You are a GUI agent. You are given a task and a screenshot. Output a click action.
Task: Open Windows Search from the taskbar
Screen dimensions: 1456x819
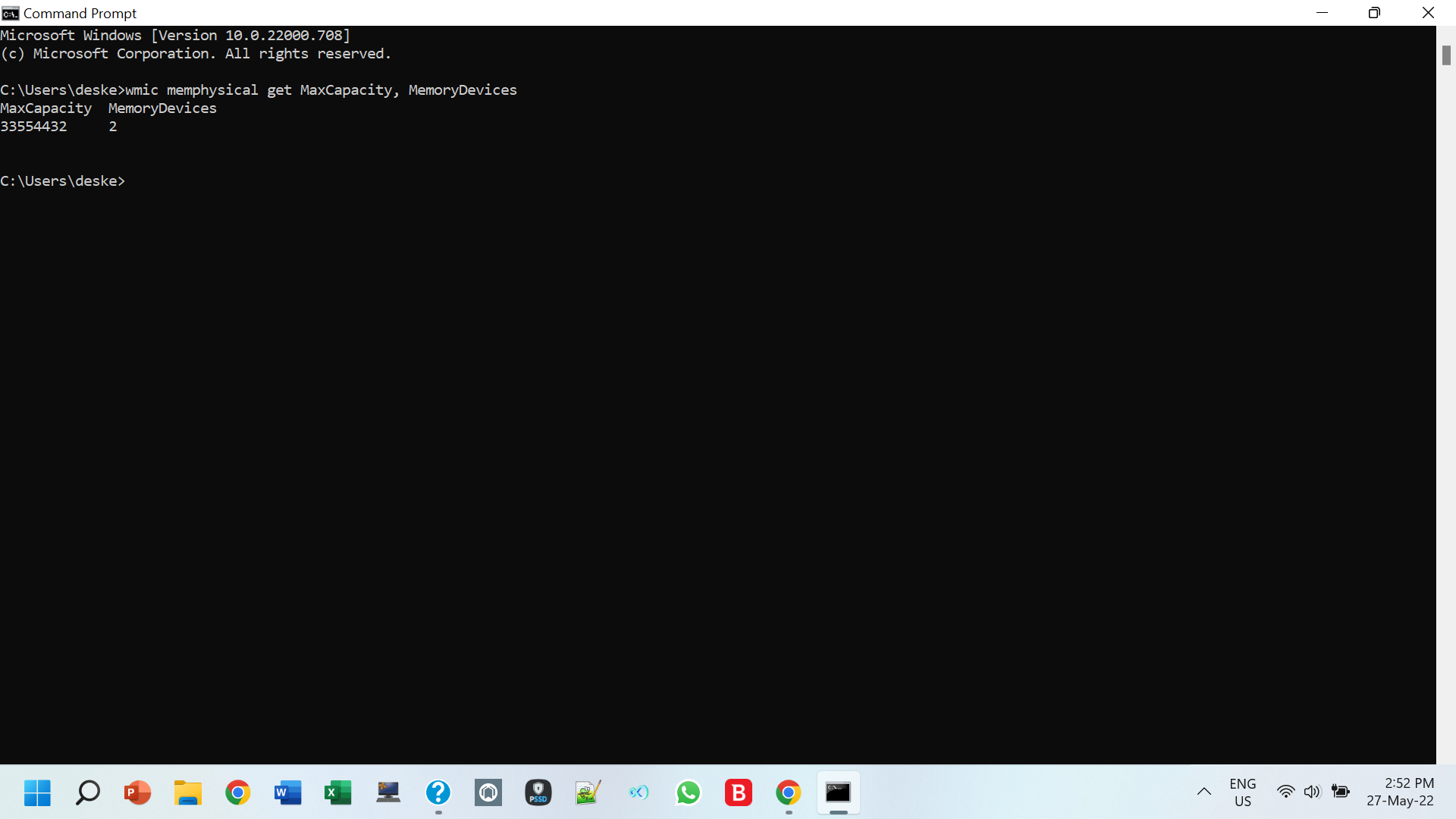point(87,792)
